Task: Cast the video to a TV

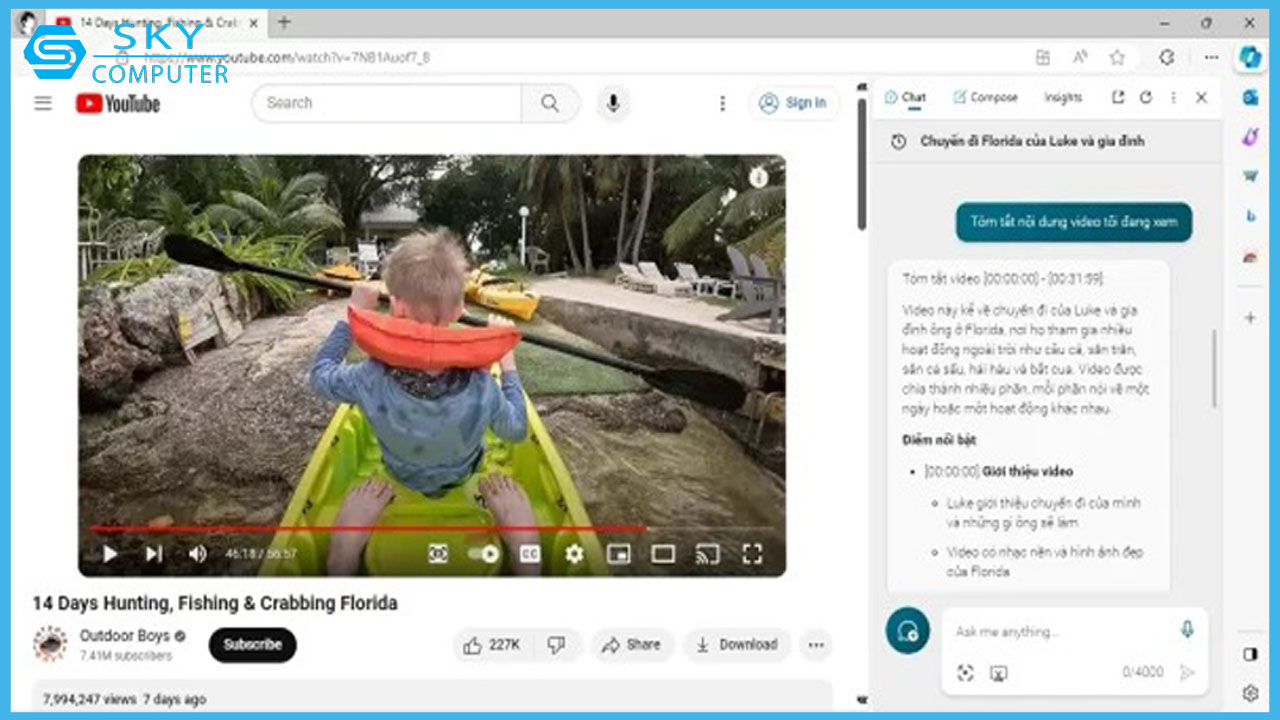Action: pos(708,553)
